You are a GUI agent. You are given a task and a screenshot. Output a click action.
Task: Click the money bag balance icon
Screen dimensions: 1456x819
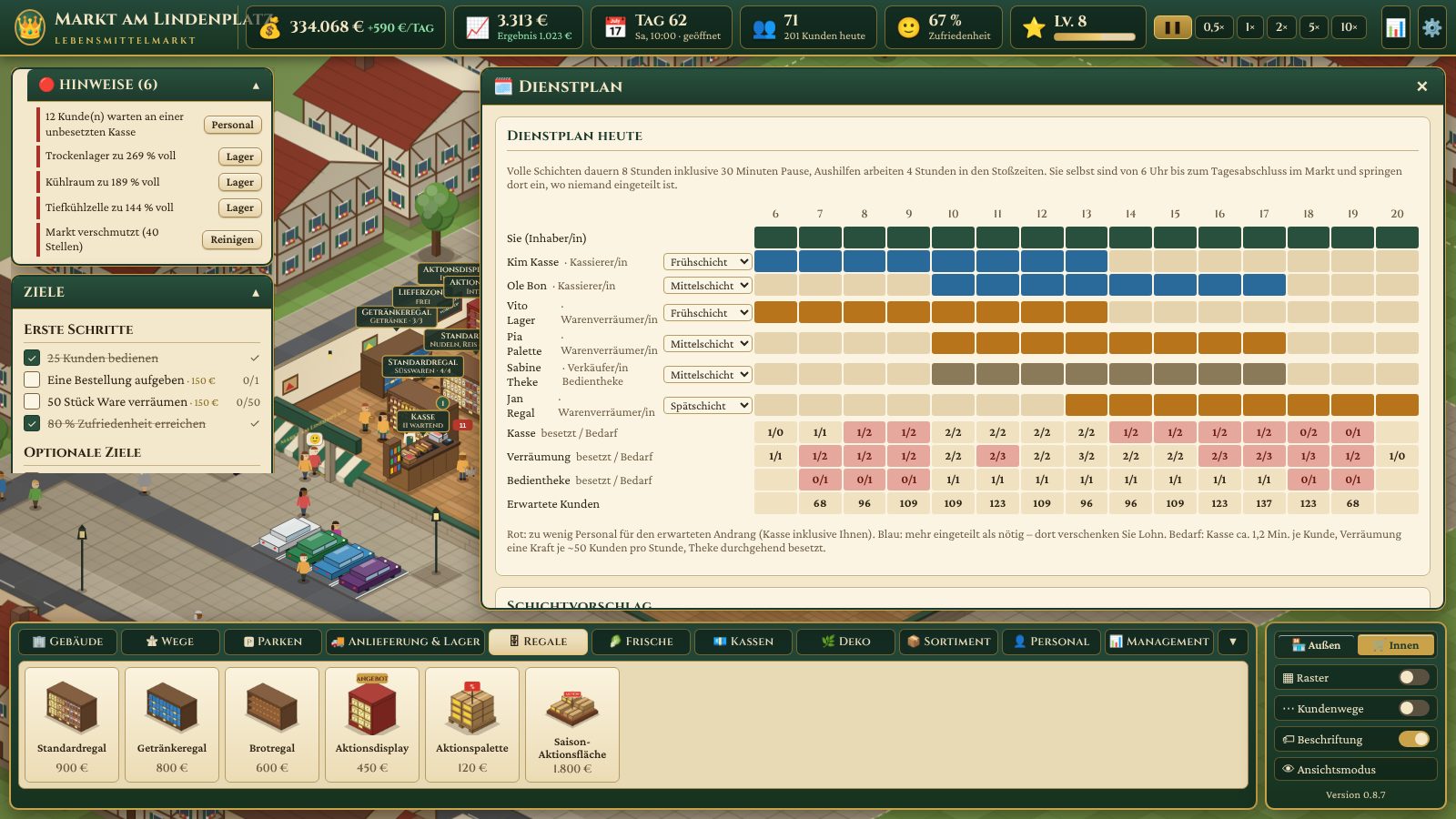[x=269, y=28]
